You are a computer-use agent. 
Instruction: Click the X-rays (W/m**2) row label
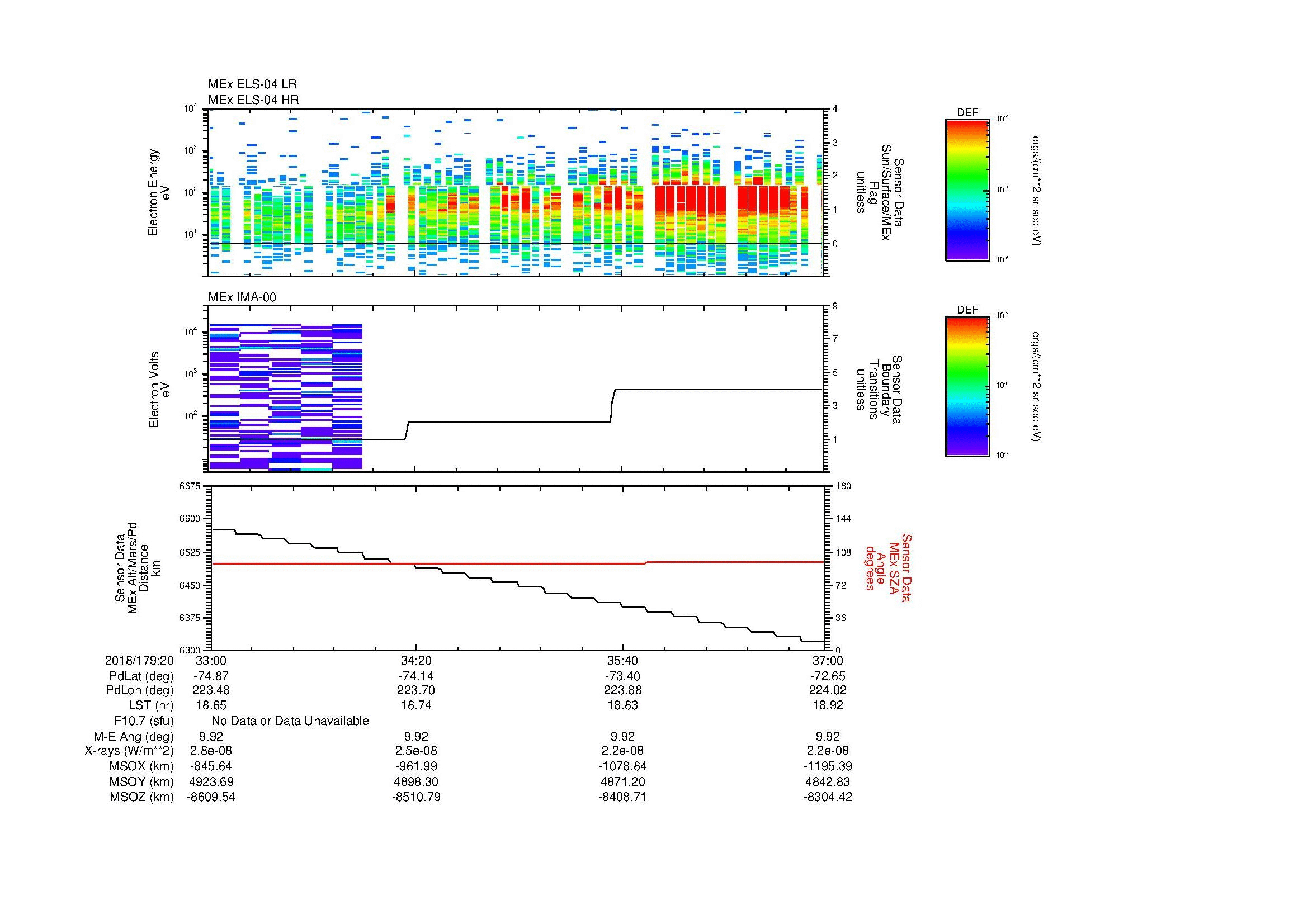click(x=129, y=751)
